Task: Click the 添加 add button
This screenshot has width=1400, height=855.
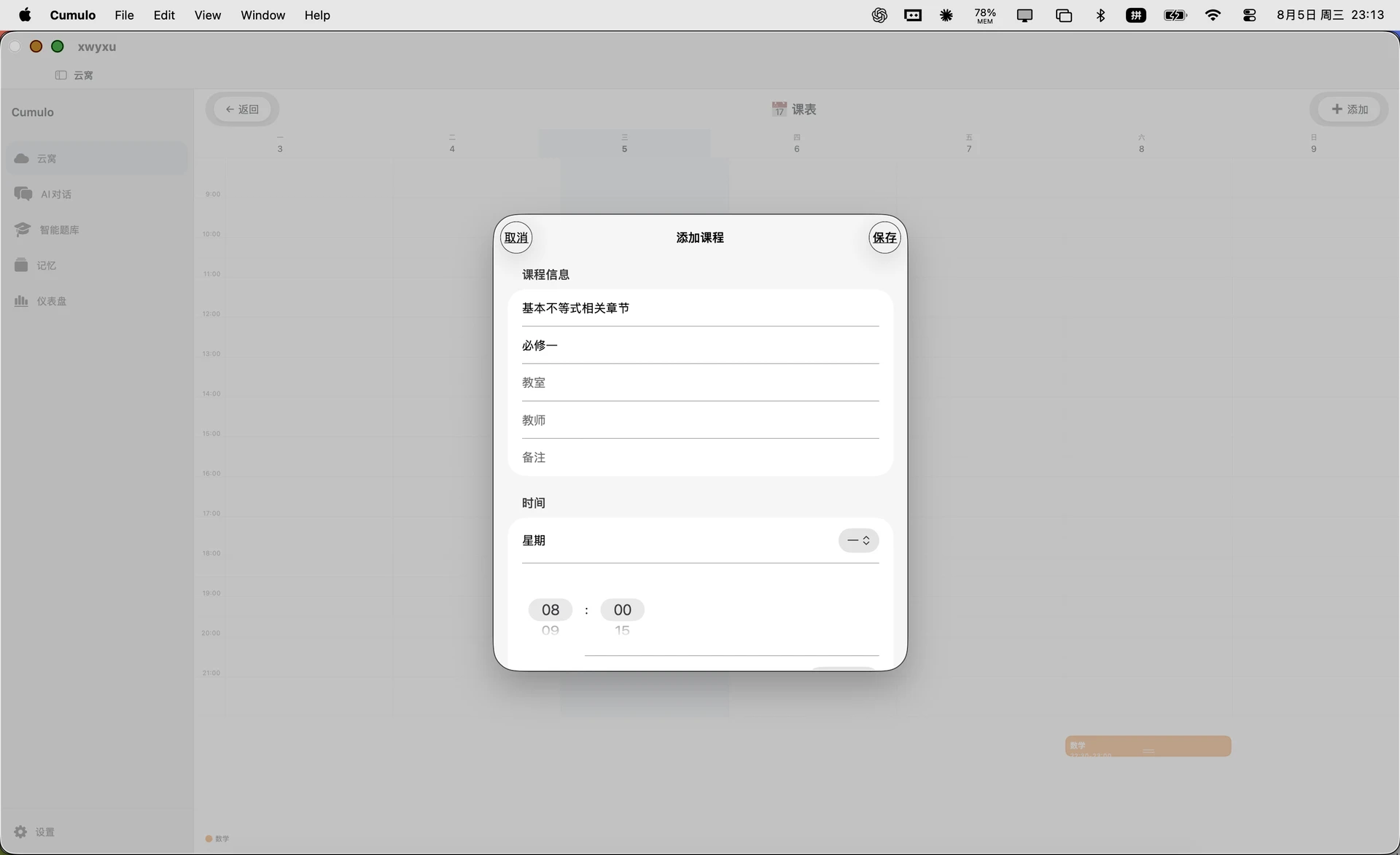Action: tap(1350, 109)
